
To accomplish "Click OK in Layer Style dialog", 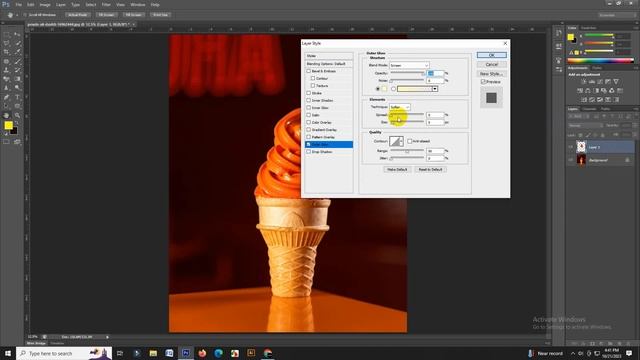I will coord(491,55).
